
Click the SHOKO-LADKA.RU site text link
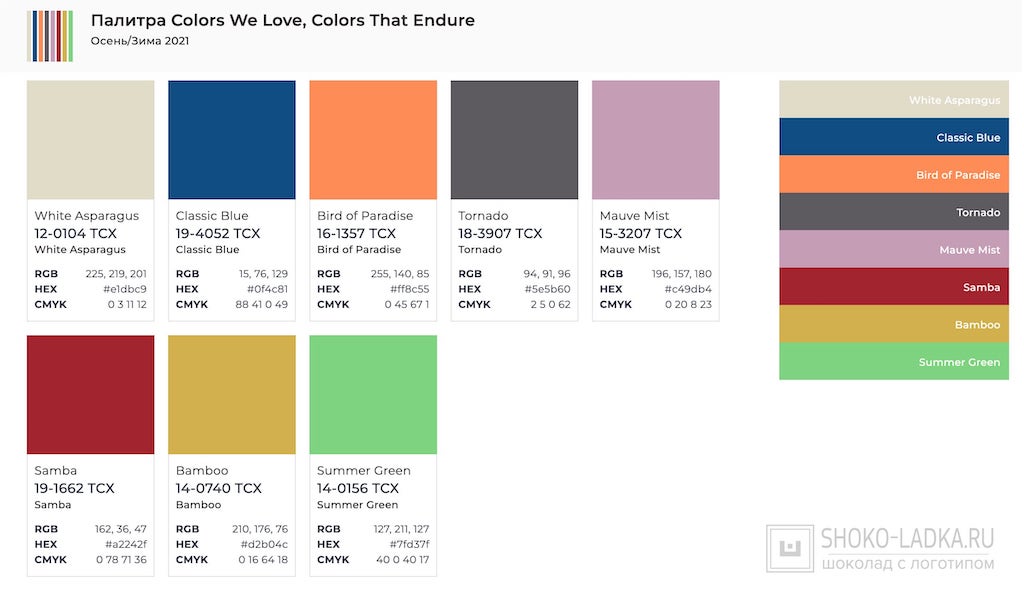pyautogui.click(x=907, y=540)
